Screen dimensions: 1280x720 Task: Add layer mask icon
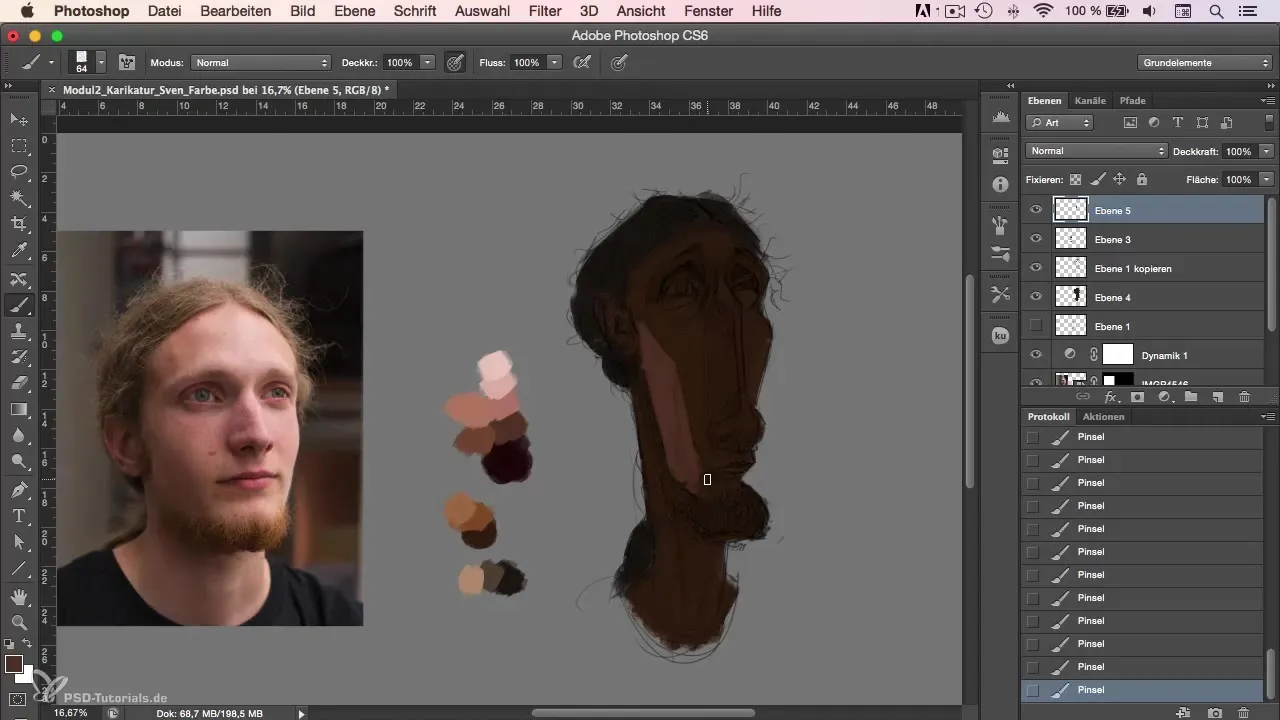pyautogui.click(x=1137, y=397)
